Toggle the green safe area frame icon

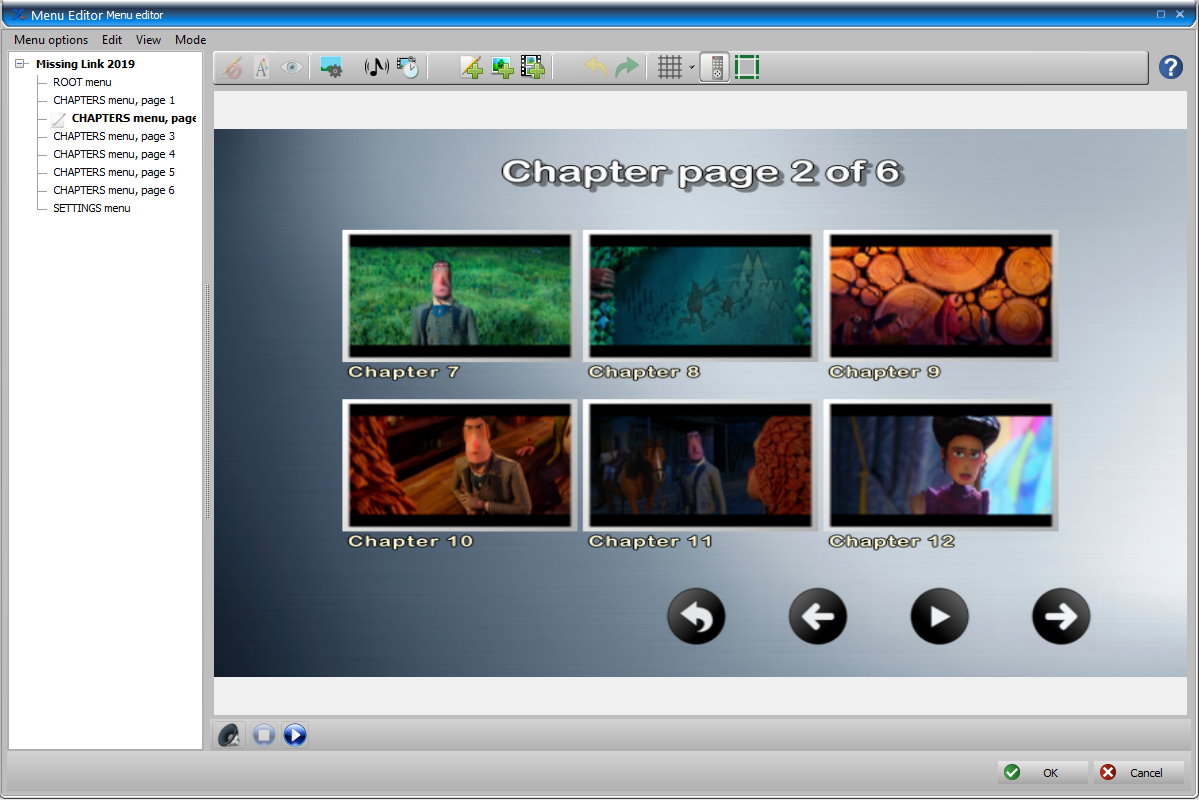pos(747,67)
